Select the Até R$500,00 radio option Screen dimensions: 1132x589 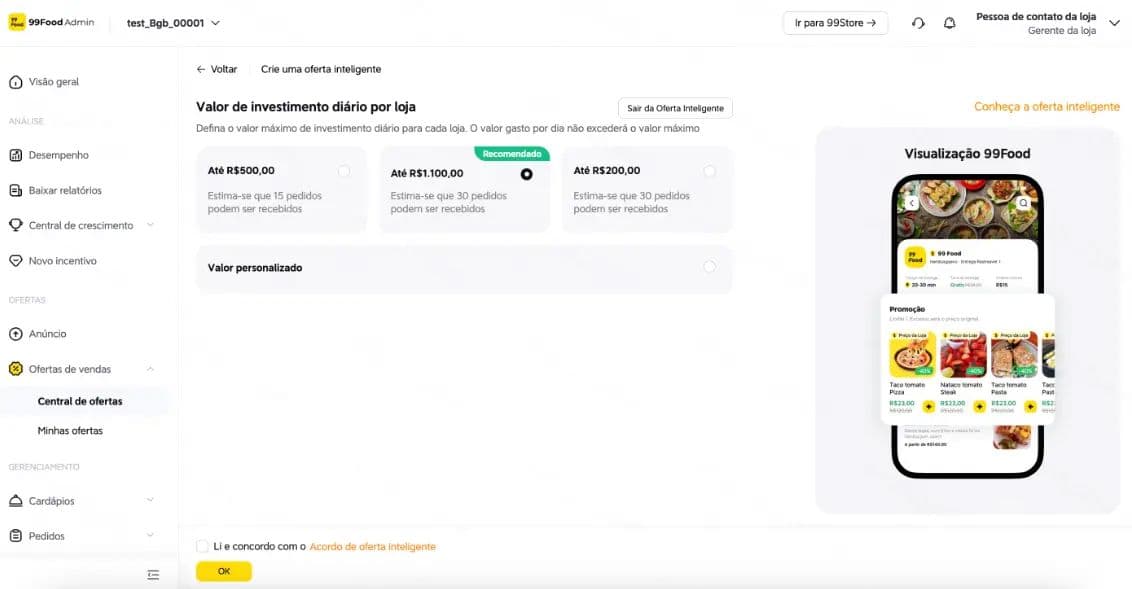344,171
